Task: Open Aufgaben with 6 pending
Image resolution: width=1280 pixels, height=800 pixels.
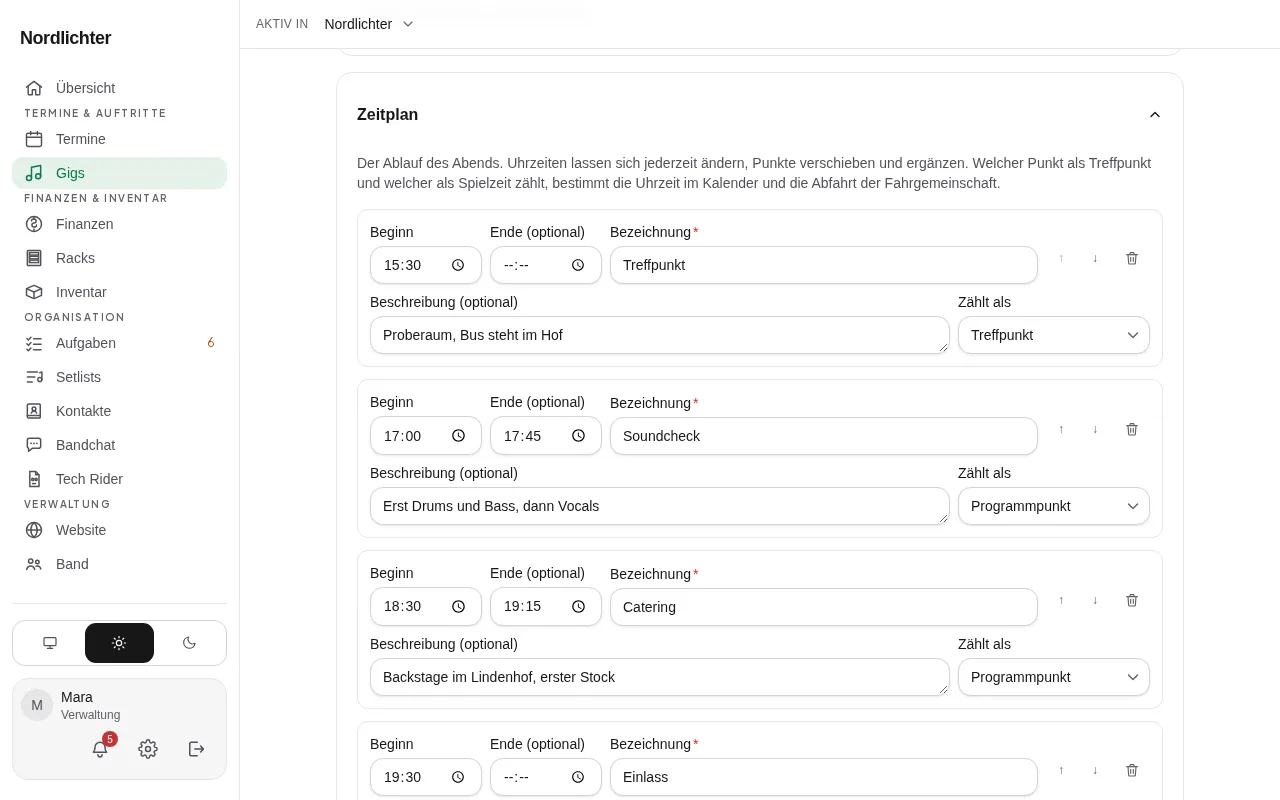Action: 120,343
